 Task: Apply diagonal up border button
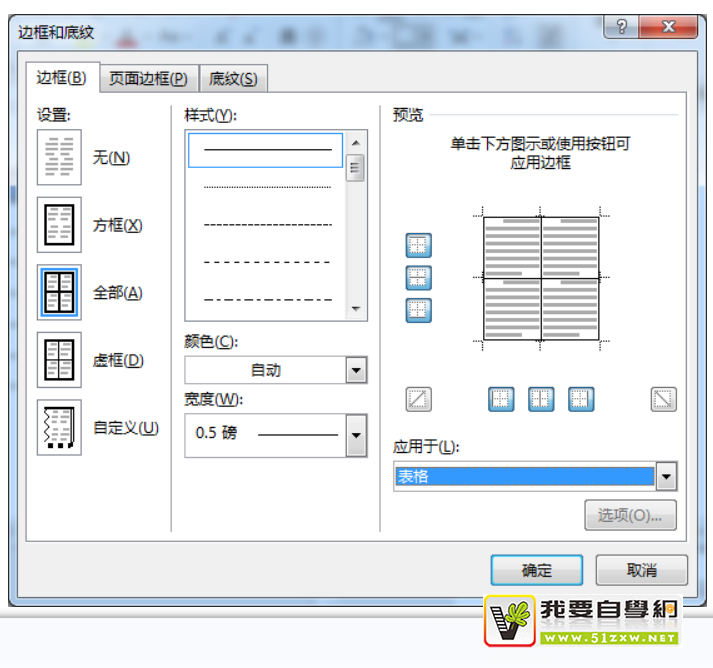[418, 399]
